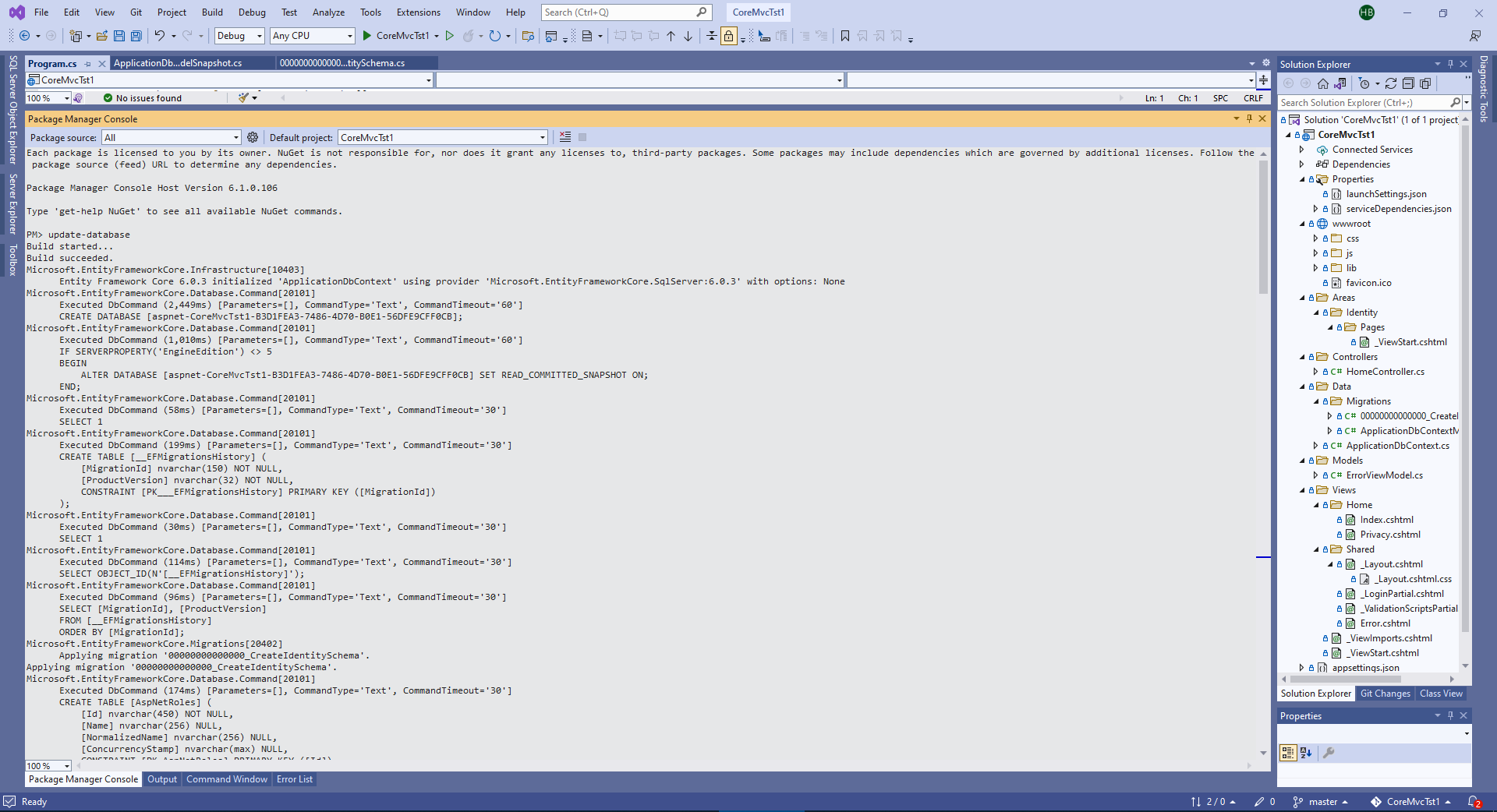Viewport: 1497px width, 812px height.
Task: Sync with Active Document in Solution Explorer
Action: point(1391,83)
